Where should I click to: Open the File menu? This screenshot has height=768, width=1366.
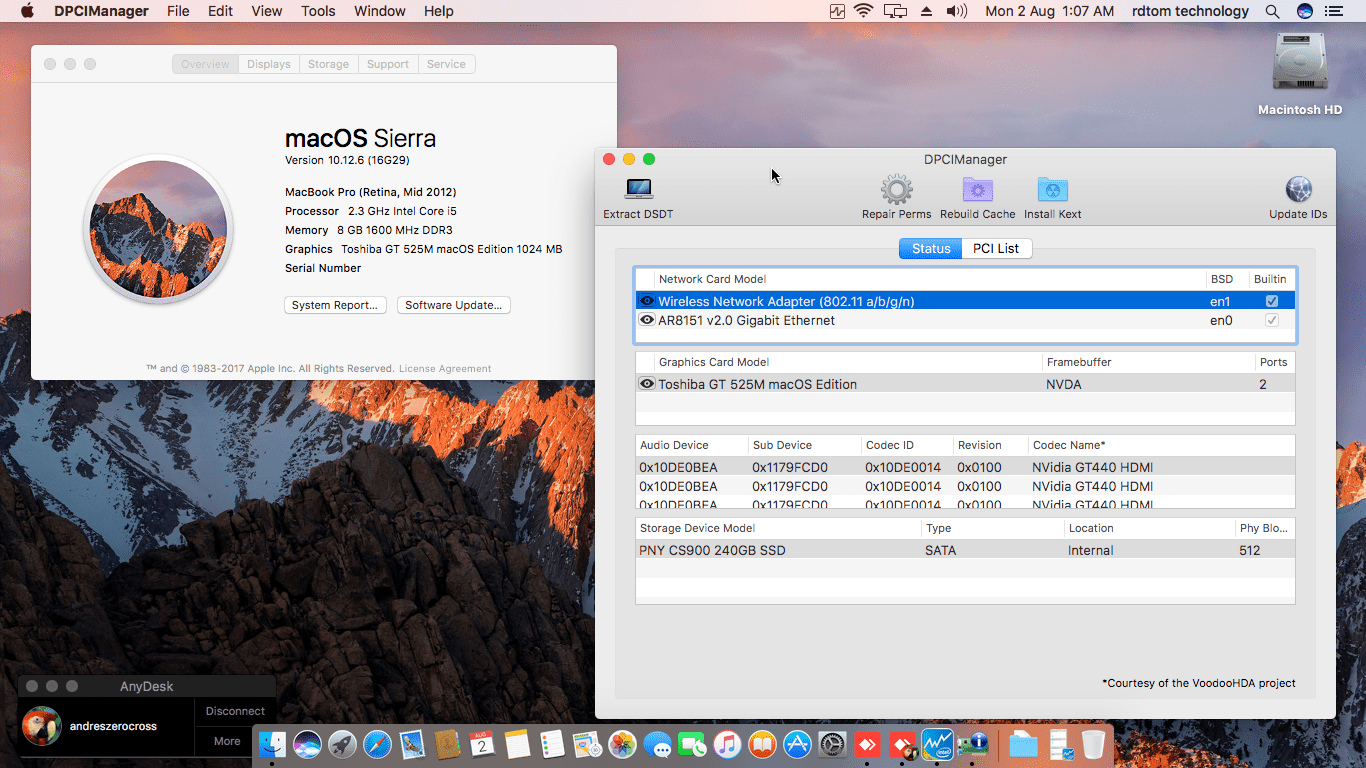[178, 11]
